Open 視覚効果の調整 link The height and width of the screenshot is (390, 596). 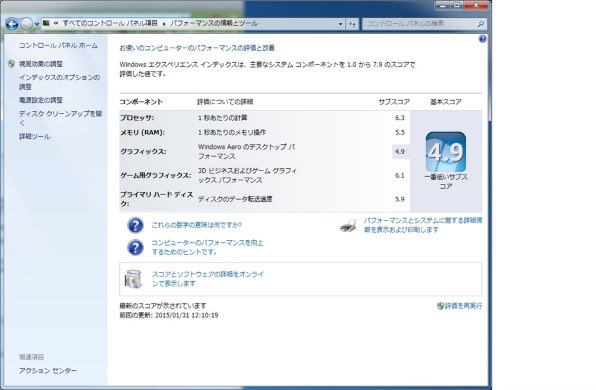(41, 64)
